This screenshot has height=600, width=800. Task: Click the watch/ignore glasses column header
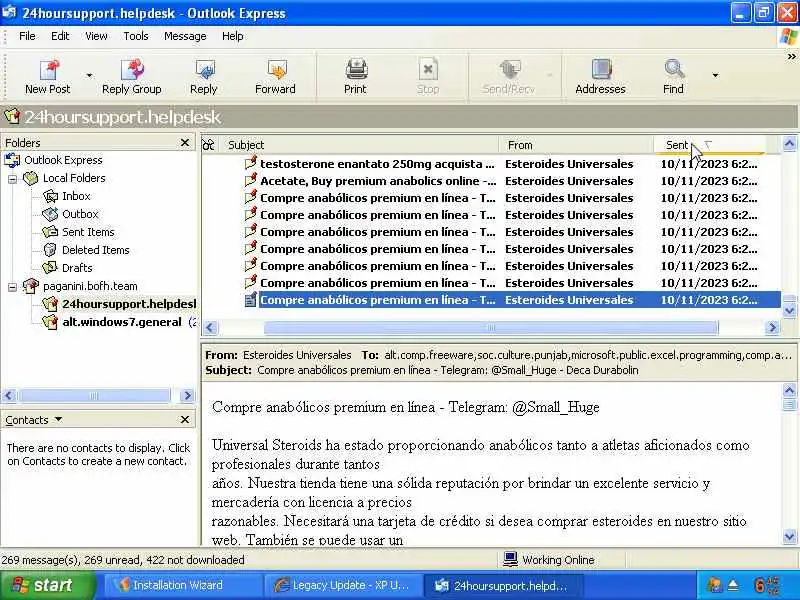point(209,145)
